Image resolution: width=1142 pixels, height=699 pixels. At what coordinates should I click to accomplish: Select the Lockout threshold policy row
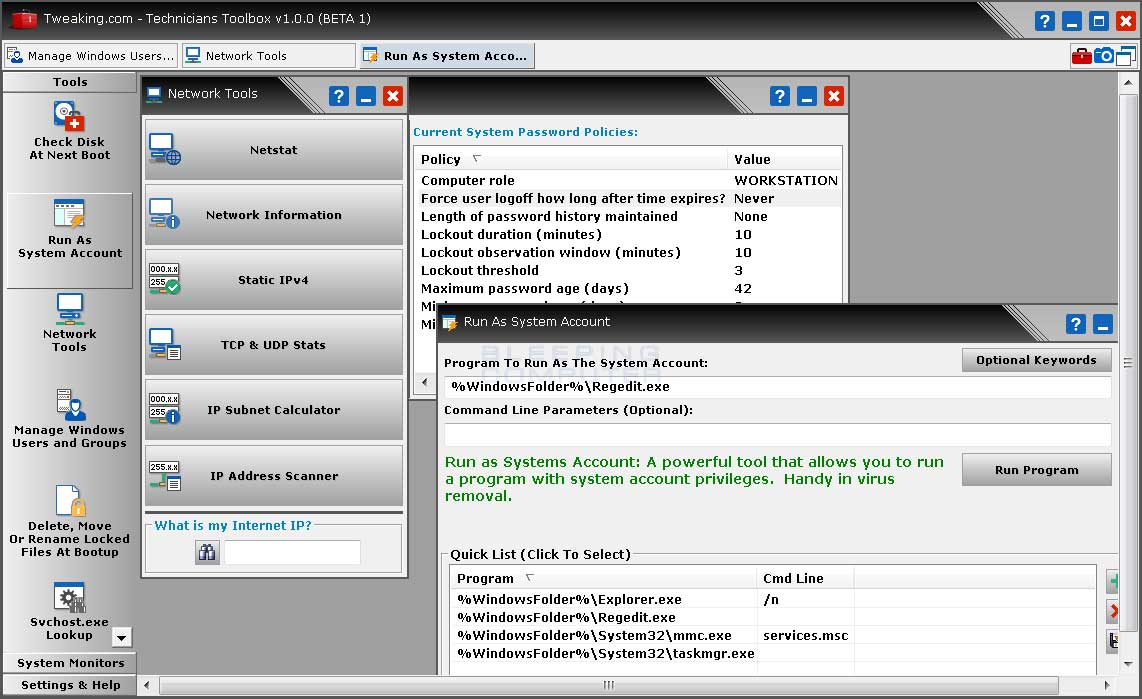click(x=628, y=270)
